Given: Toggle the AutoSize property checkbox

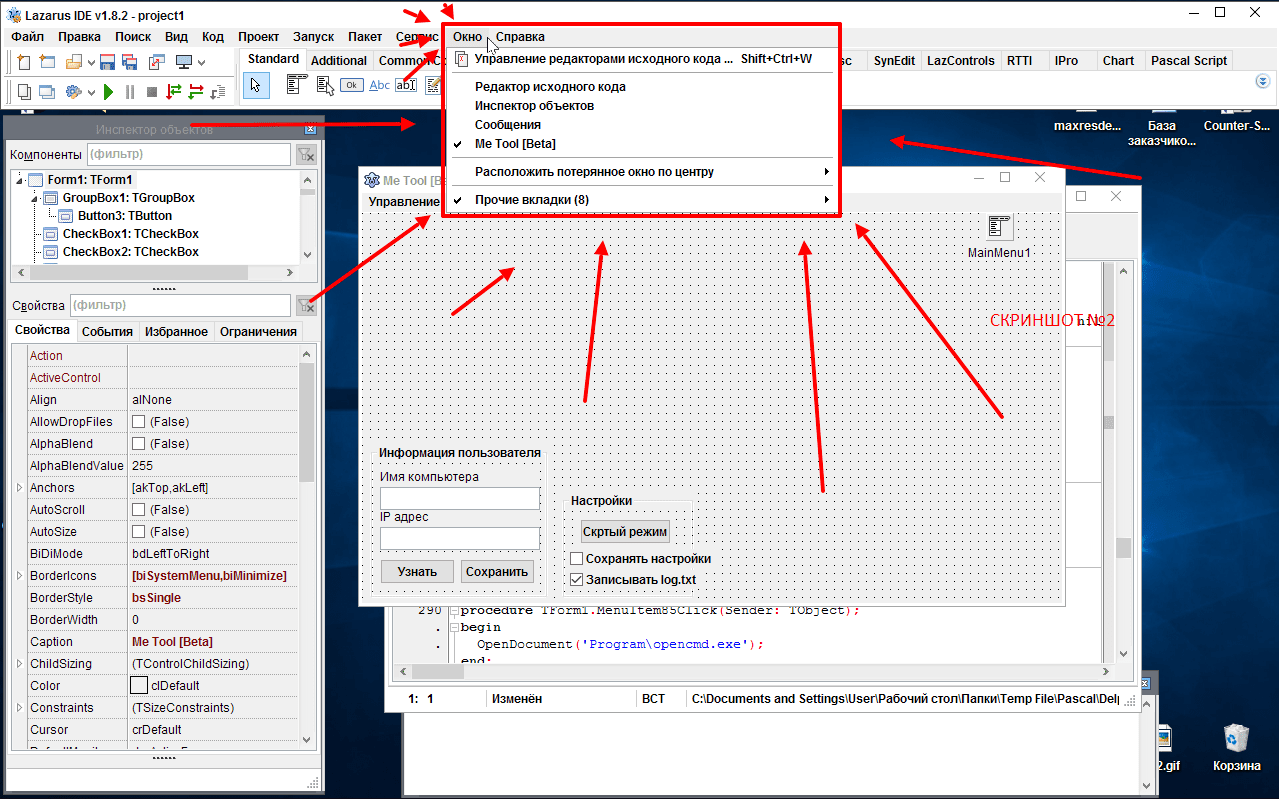Looking at the screenshot, I should 139,532.
